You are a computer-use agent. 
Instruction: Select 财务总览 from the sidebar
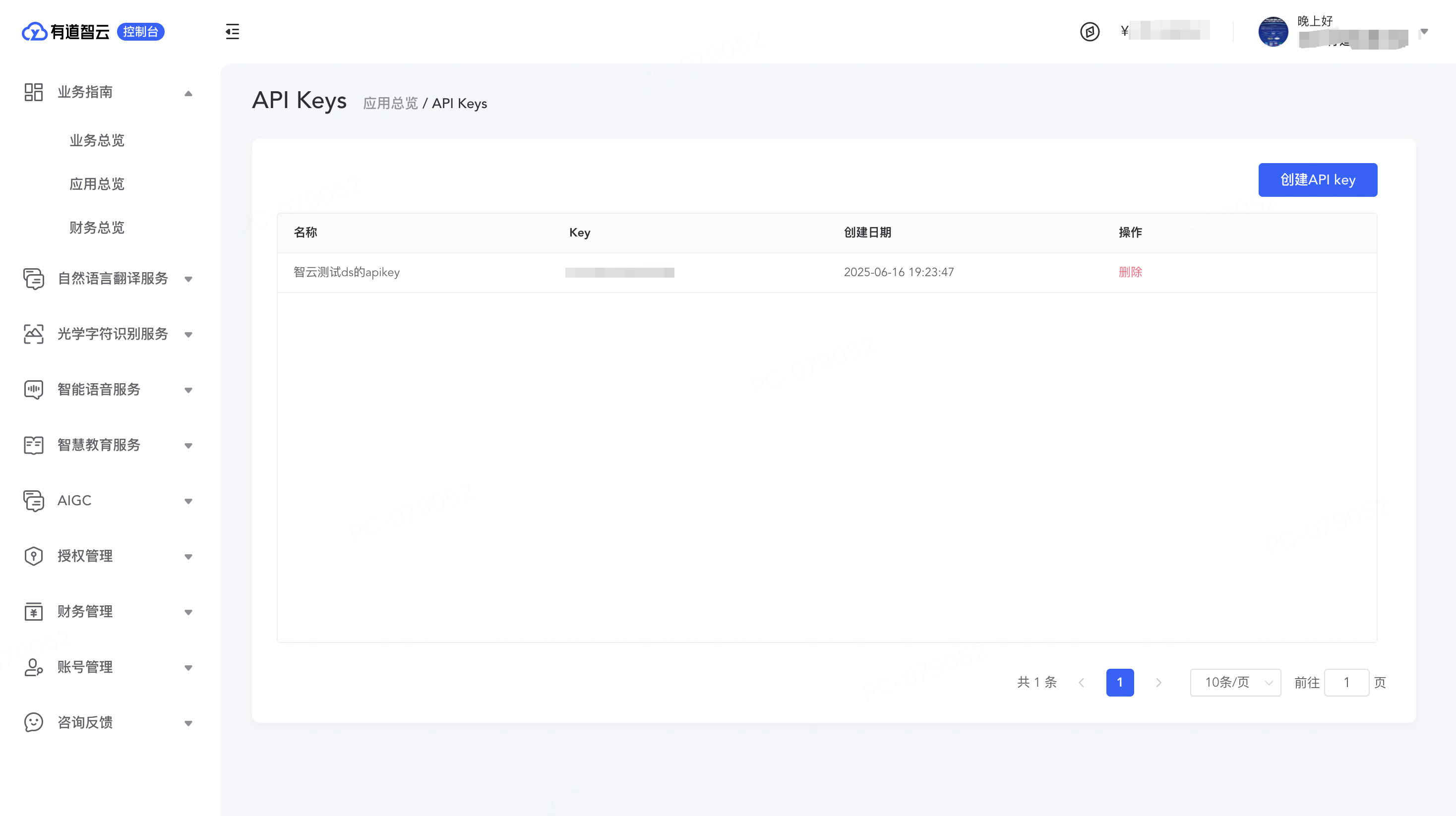(97, 228)
